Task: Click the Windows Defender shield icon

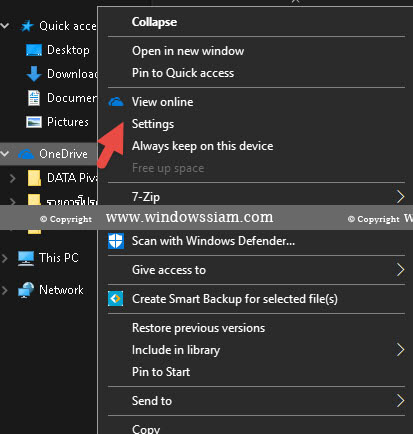Action: pyautogui.click(x=116, y=241)
